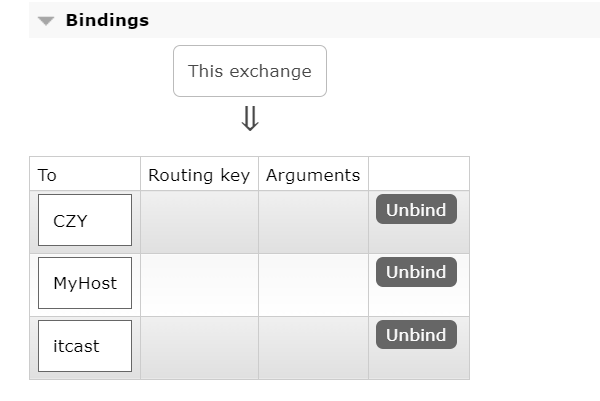
Task: Select the itcast row routing key cell
Action: 199,347
